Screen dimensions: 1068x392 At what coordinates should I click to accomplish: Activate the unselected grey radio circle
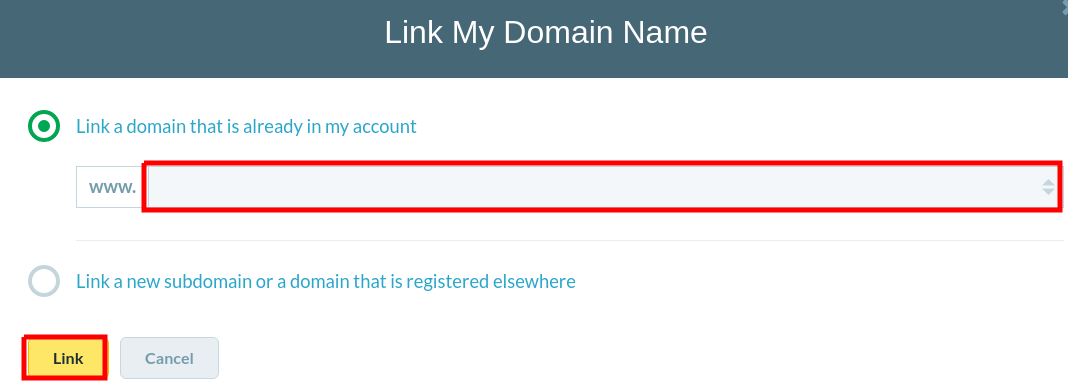44,281
